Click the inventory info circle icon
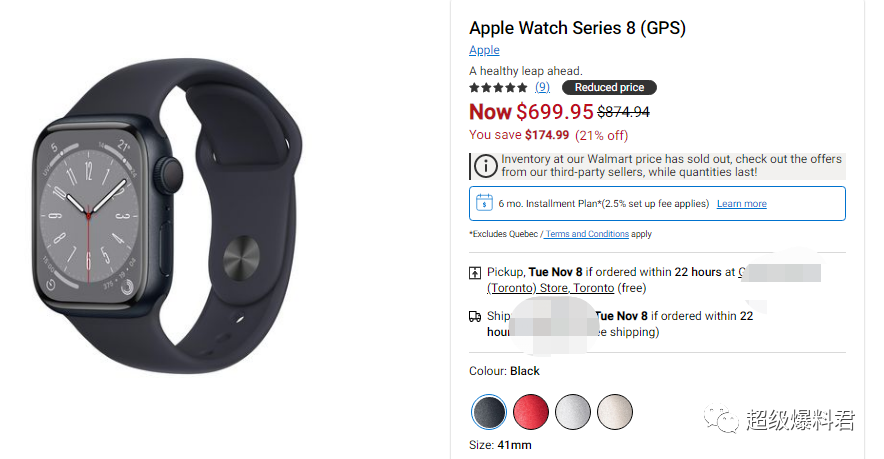Image resolution: width=884 pixels, height=459 pixels. pos(485,166)
